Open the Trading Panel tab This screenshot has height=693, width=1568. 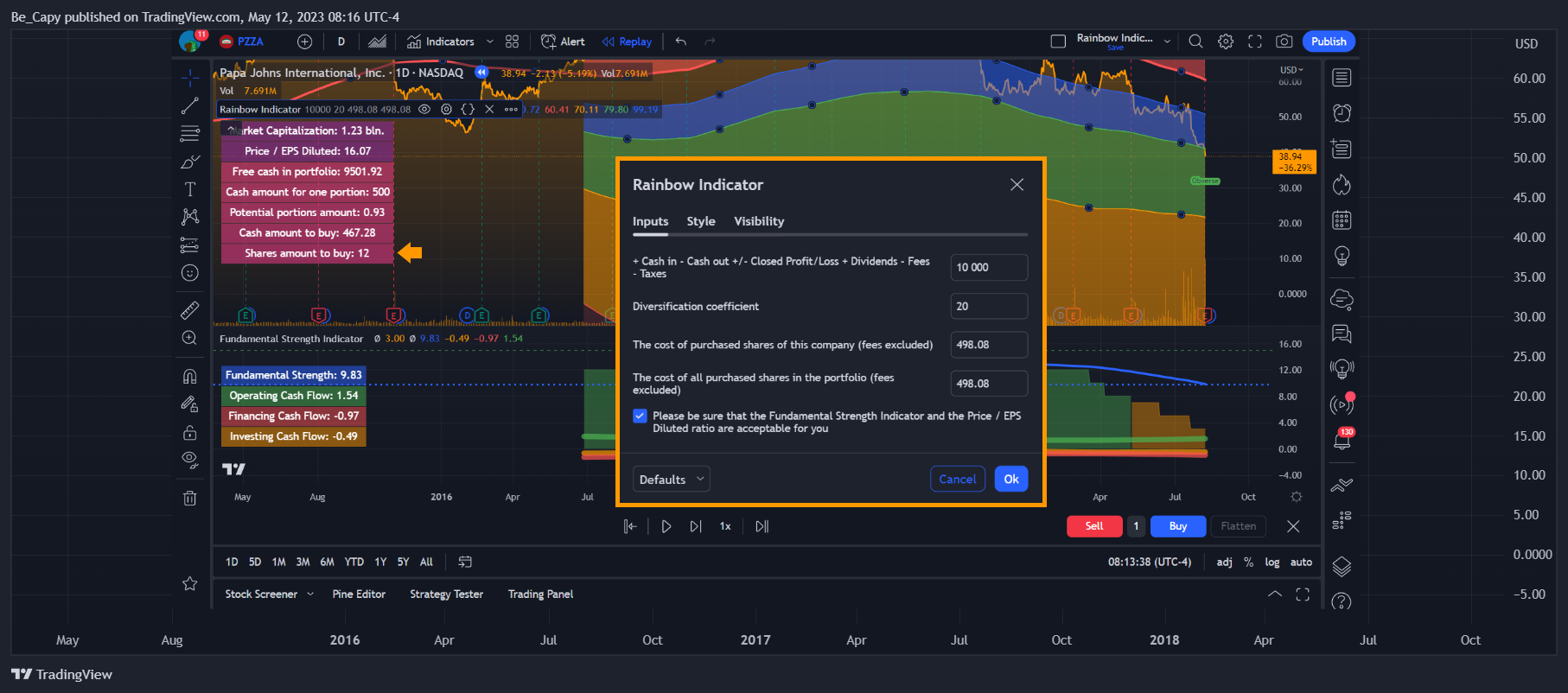(540, 594)
